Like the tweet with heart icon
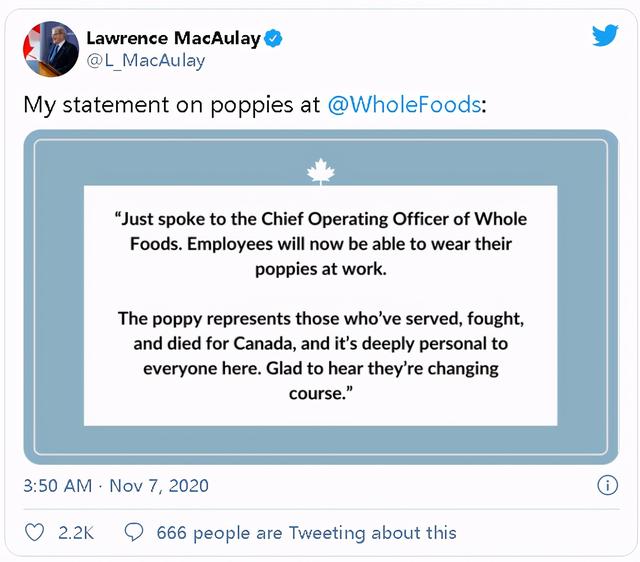Viewport: 640px width, 562px height. [34, 533]
